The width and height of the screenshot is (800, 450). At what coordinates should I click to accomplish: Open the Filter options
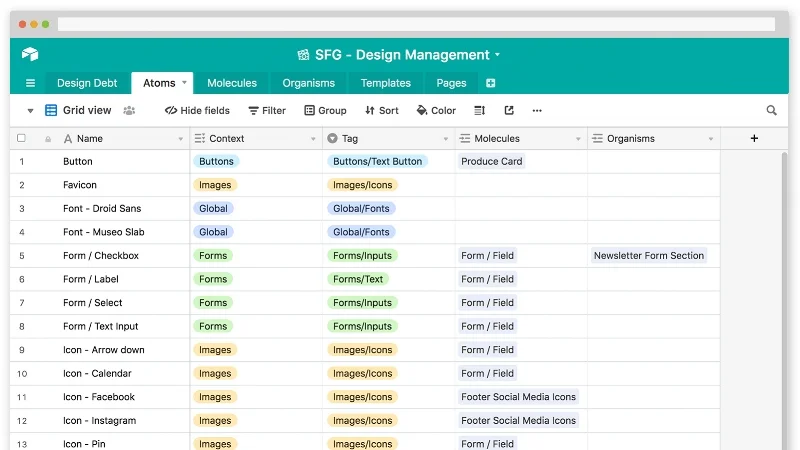[x=267, y=110]
